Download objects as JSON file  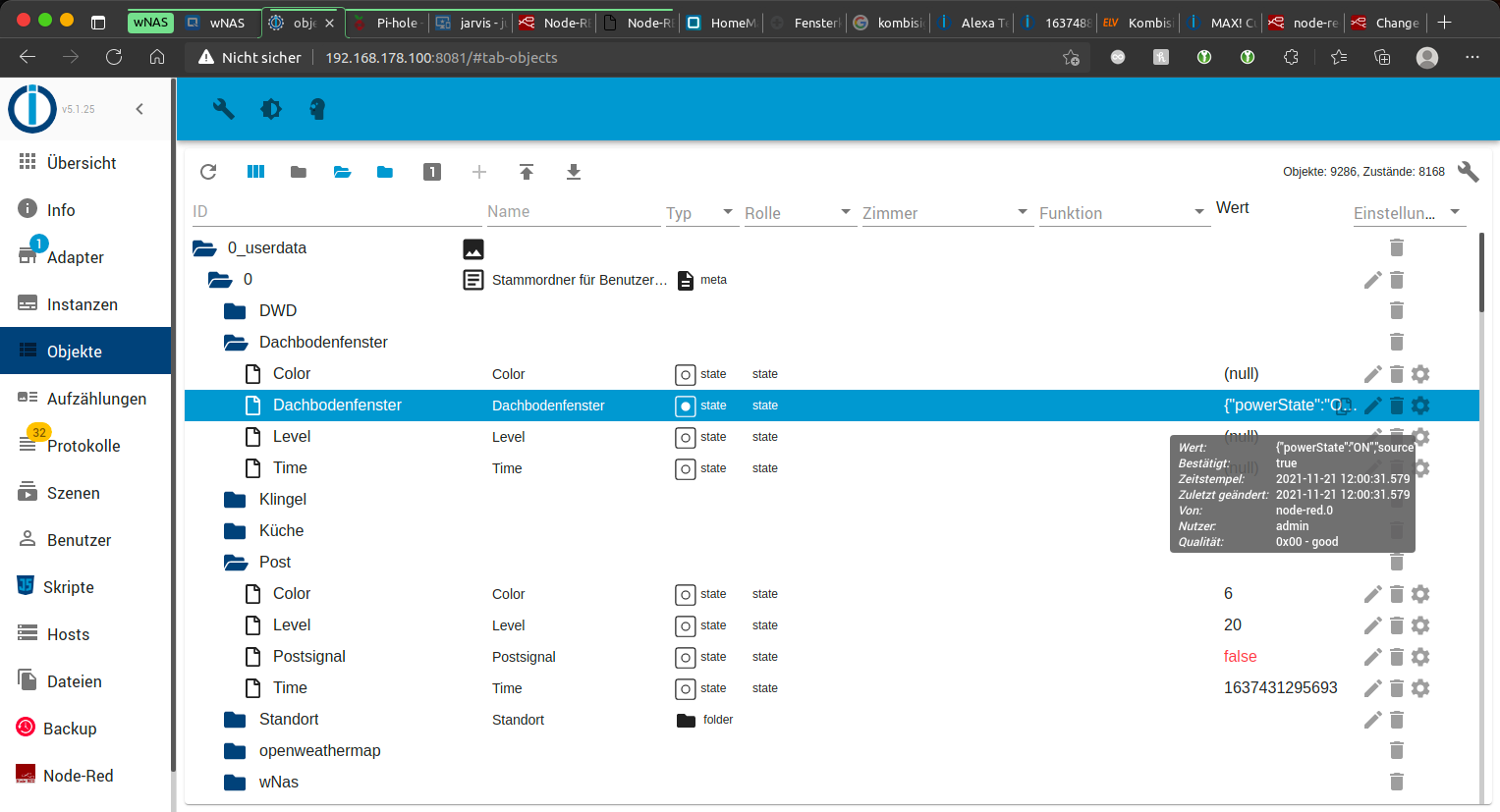tap(574, 172)
